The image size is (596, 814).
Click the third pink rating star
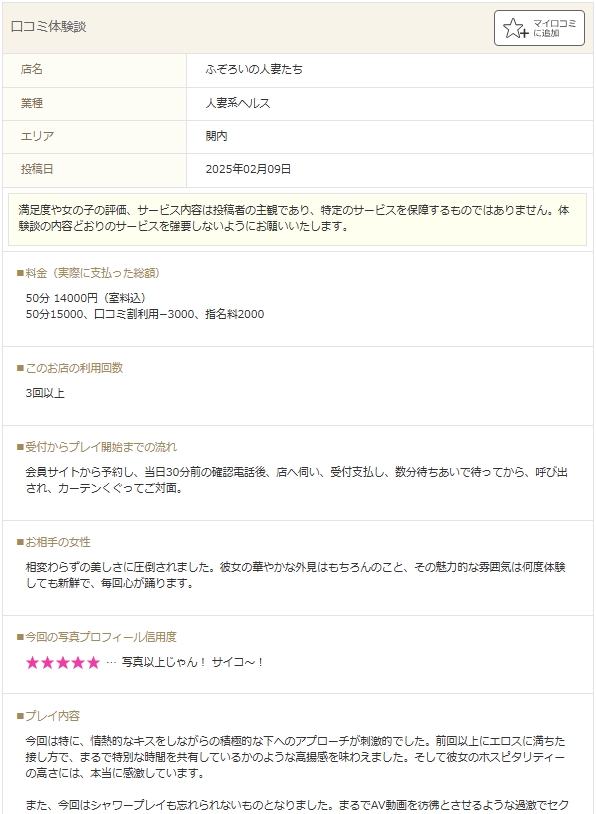coord(63,663)
